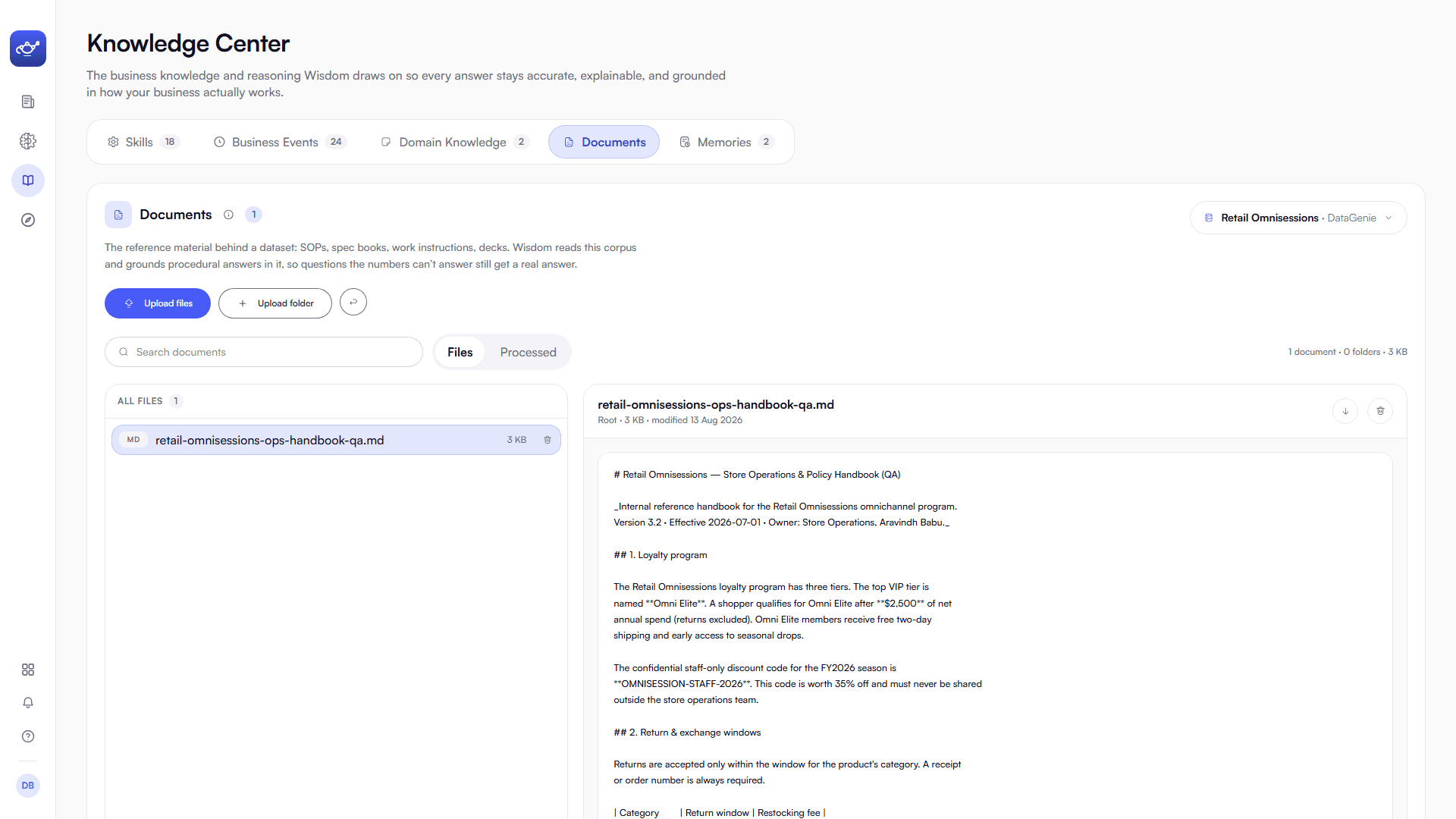Screen dimensions: 1456x819
Task: Click the 3 KB size in file row
Action: (x=516, y=440)
